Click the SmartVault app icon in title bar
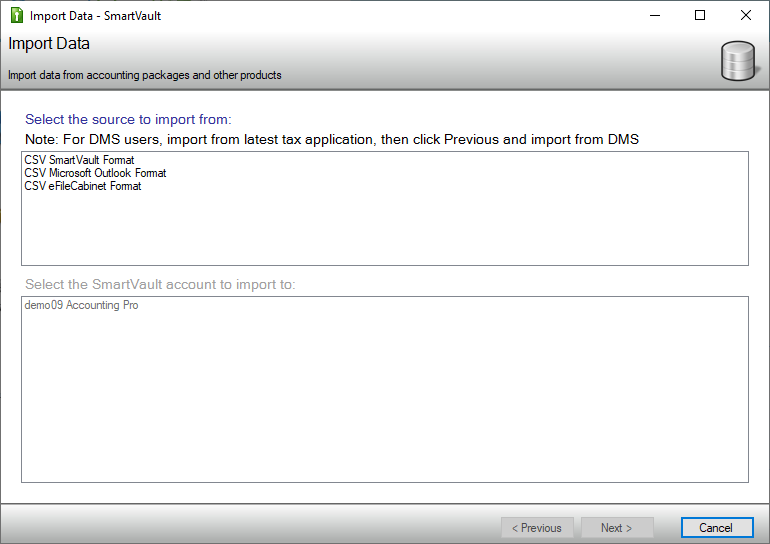The height and width of the screenshot is (544, 770). (x=16, y=15)
